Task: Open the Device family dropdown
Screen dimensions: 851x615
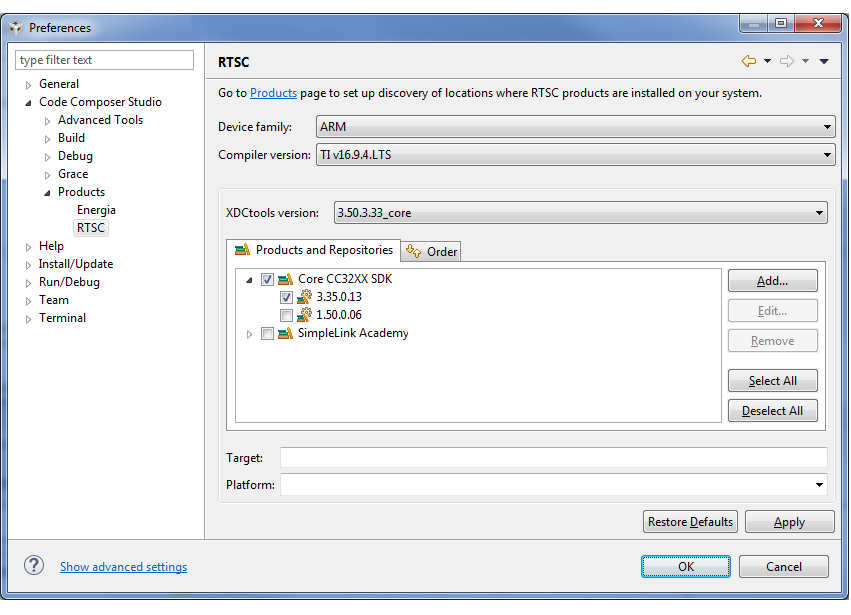Action: click(x=575, y=127)
